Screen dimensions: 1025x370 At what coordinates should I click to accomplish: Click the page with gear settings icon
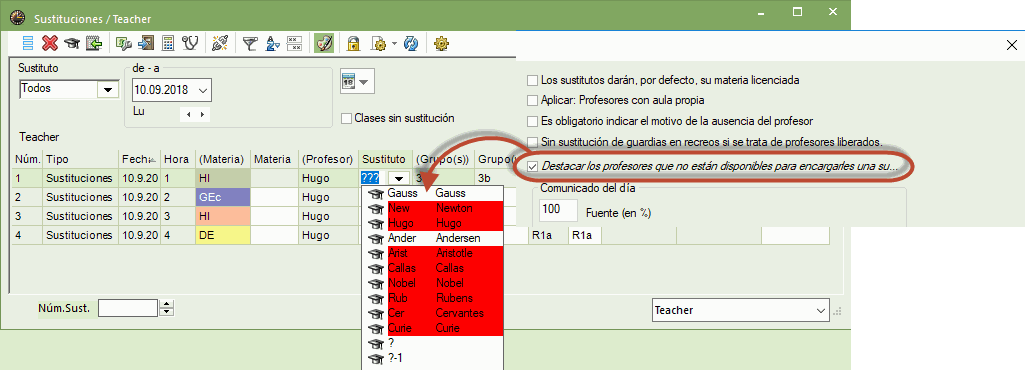coord(378,43)
